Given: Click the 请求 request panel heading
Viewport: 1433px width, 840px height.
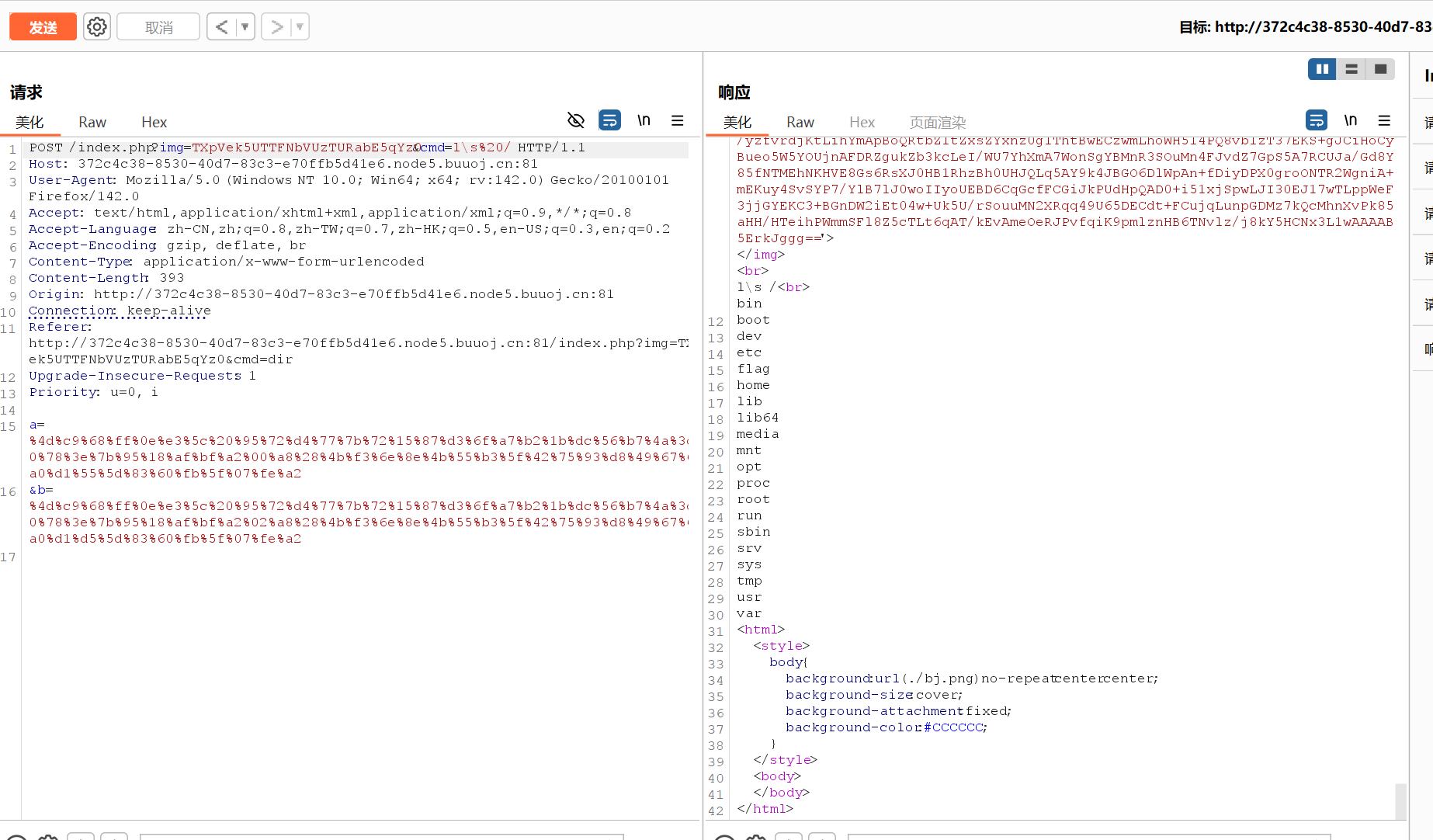Looking at the screenshot, I should click(x=26, y=92).
